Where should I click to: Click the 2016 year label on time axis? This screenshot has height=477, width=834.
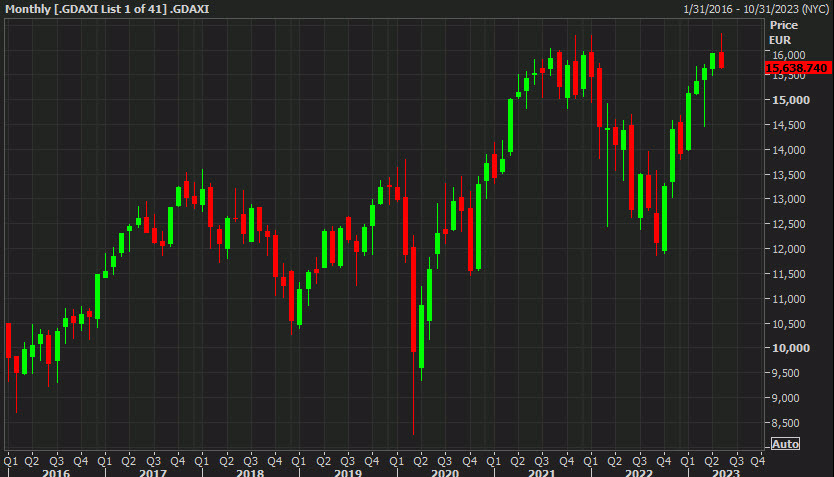click(x=56, y=473)
